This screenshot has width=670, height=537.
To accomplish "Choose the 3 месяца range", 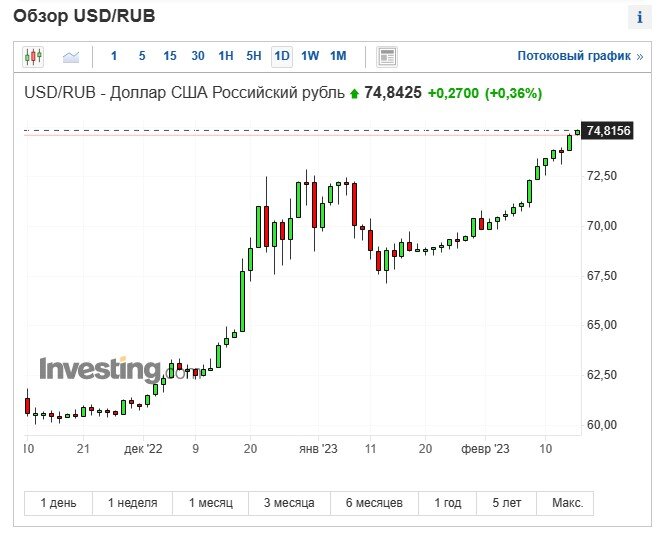I will coord(289,503).
